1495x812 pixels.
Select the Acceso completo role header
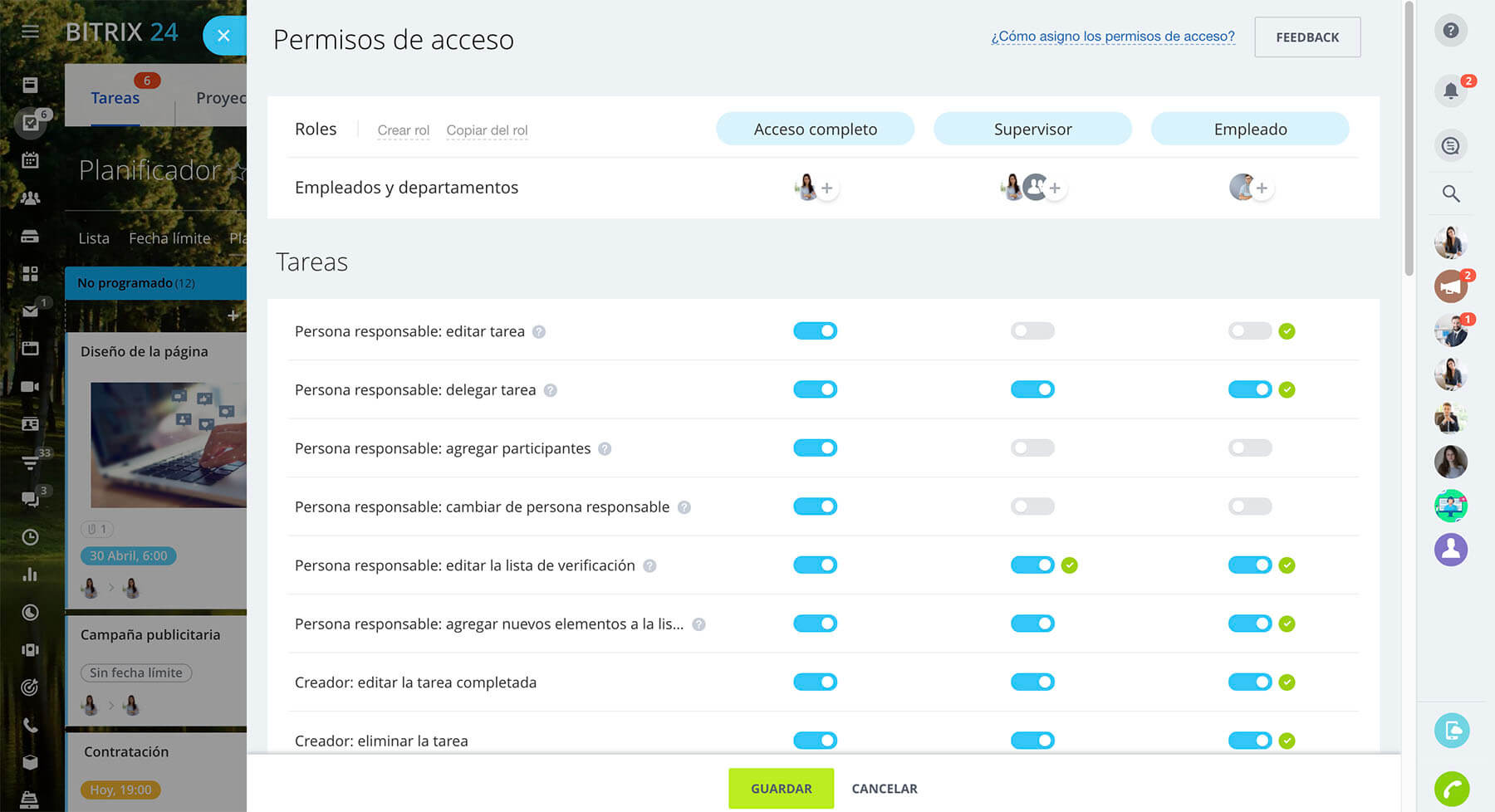point(815,130)
